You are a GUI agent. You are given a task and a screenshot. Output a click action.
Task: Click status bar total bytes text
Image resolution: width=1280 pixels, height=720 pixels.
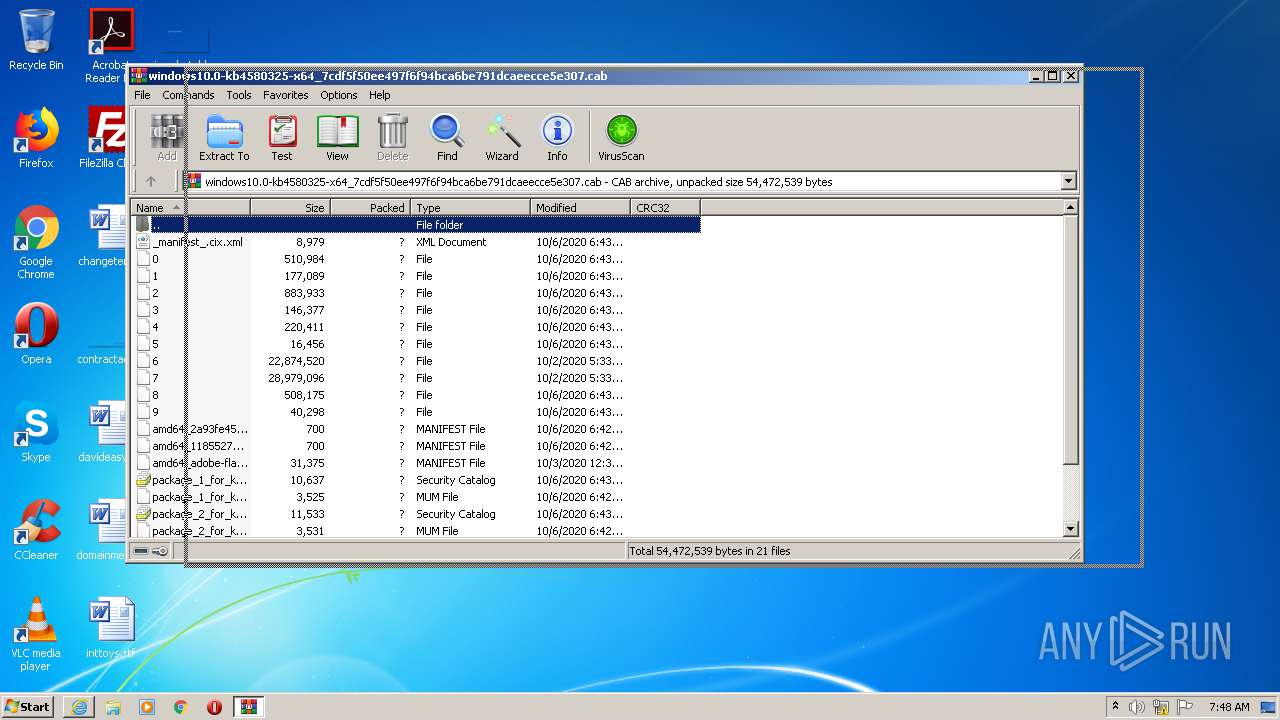[x=709, y=551]
